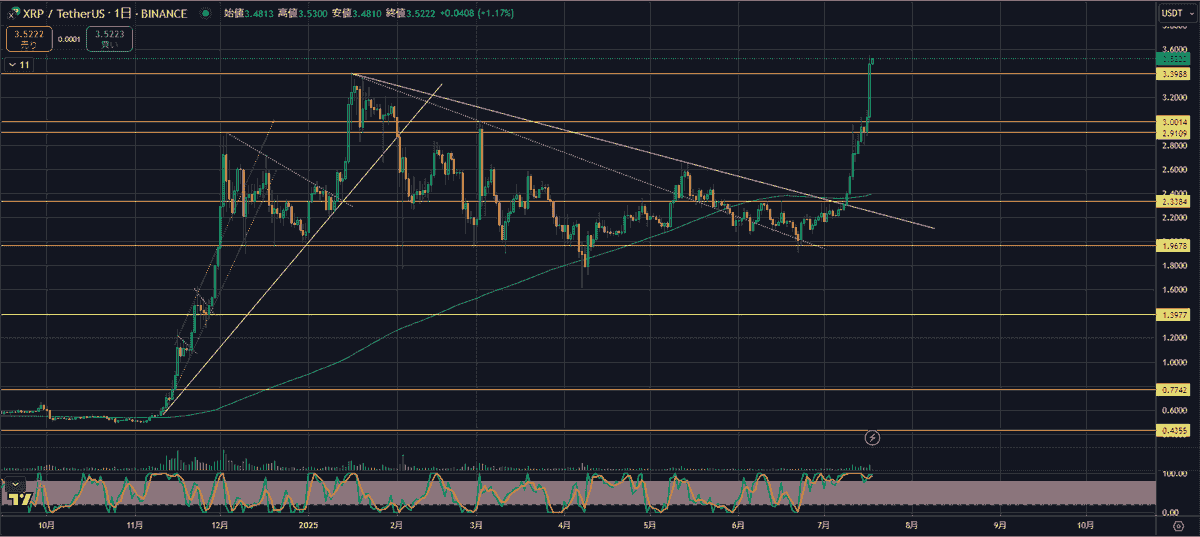Expand the collapsed 11 indicators legend

[x=20, y=64]
